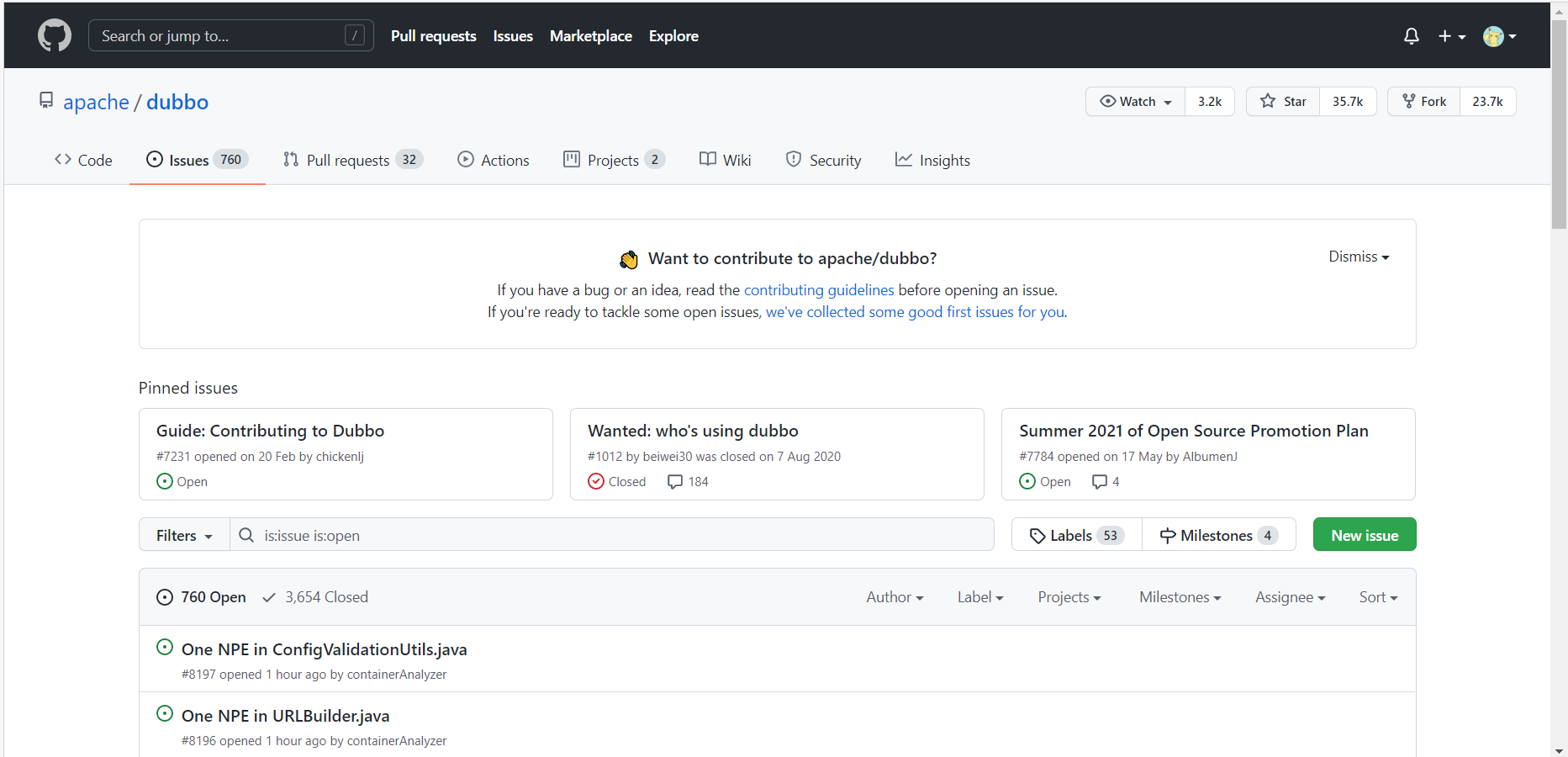
Task: Open the contributing guidelines link
Action: 819,290
